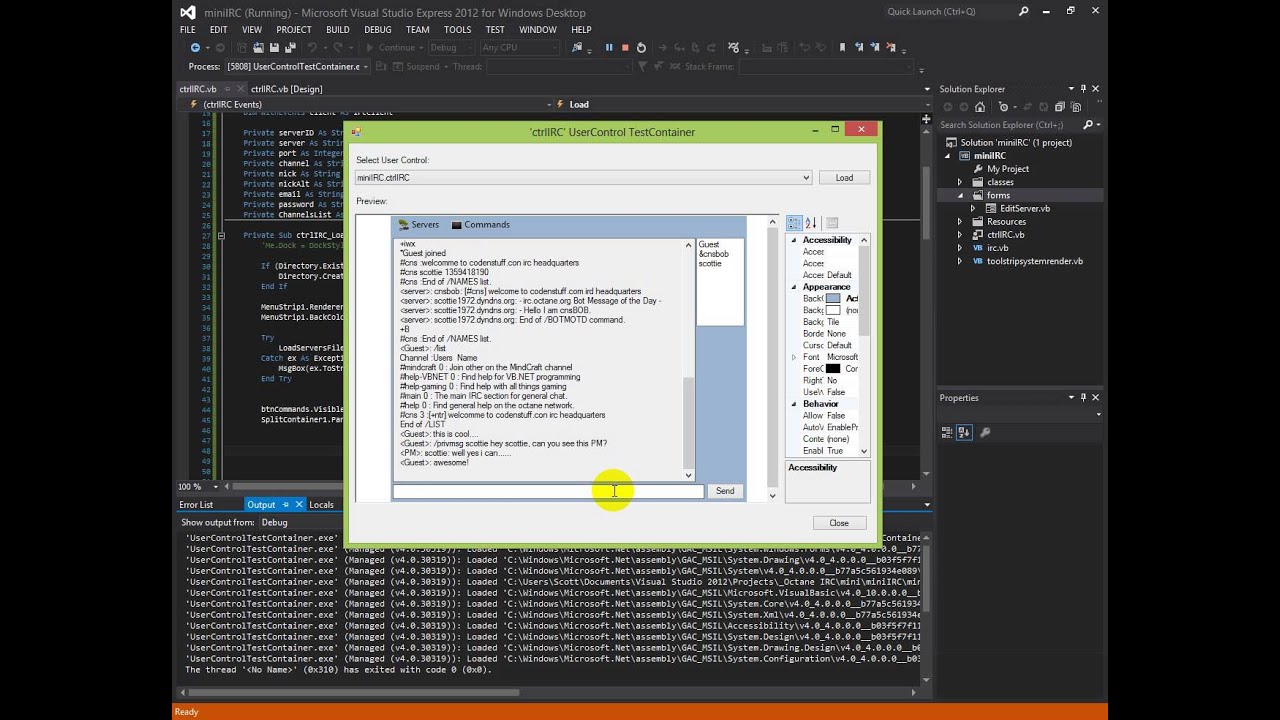This screenshot has width=1280, height=720.
Task: Toggle the bookmark icon in toolbar
Action: coord(842,47)
